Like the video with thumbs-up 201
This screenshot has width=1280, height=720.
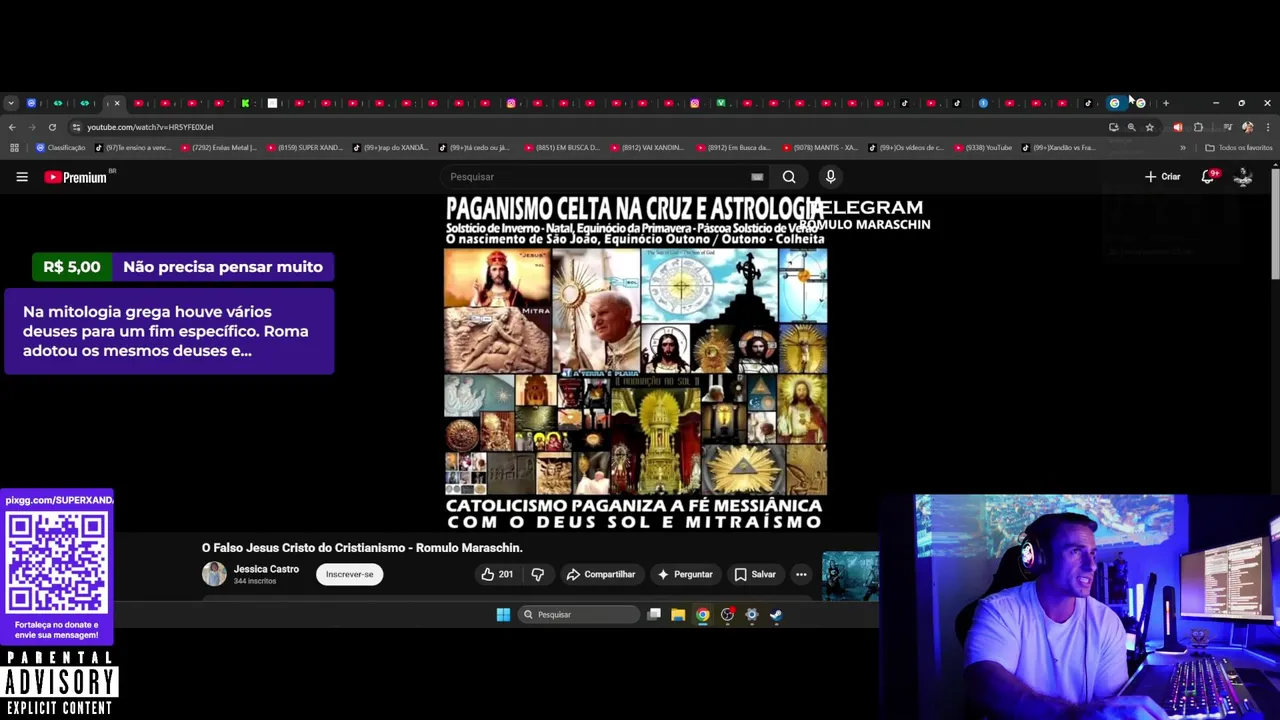pyautogui.click(x=497, y=574)
